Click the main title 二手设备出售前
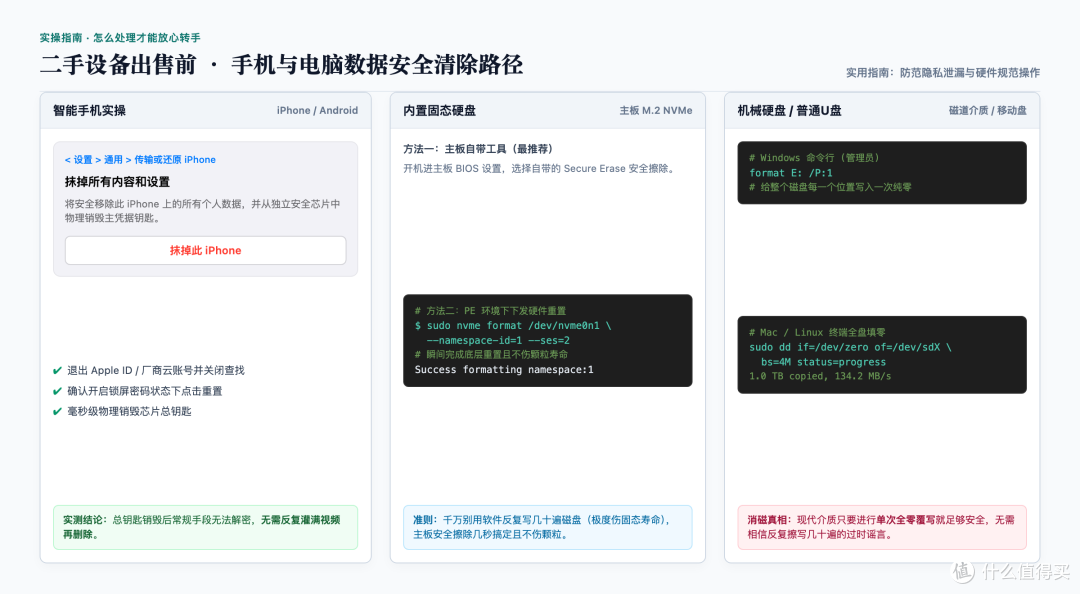Viewport: 1080px width, 594px height. [x=281, y=65]
